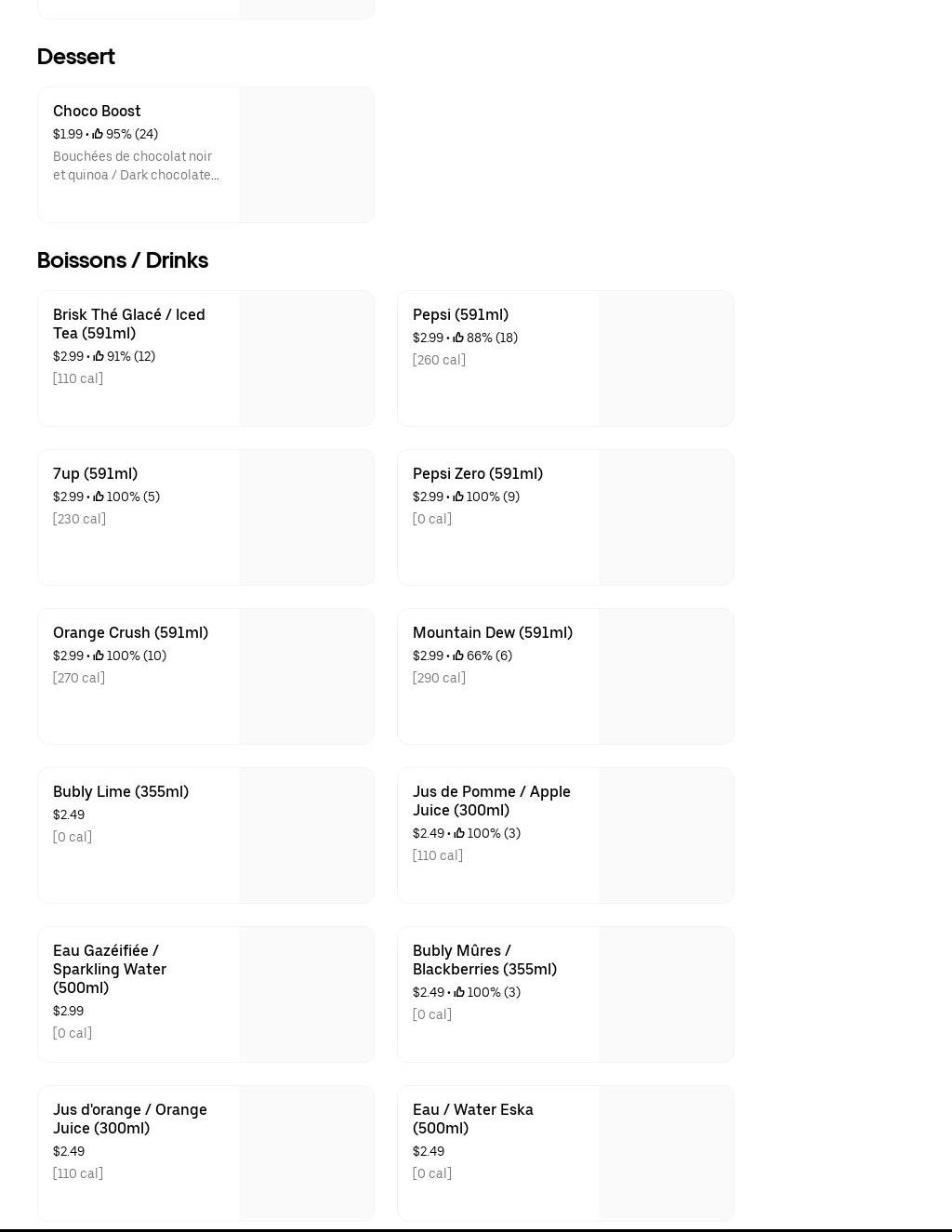Viewport: 952px width, 1232px height.
Task: Click the Boissons / Drinks section heading
Action: [123, 260]
